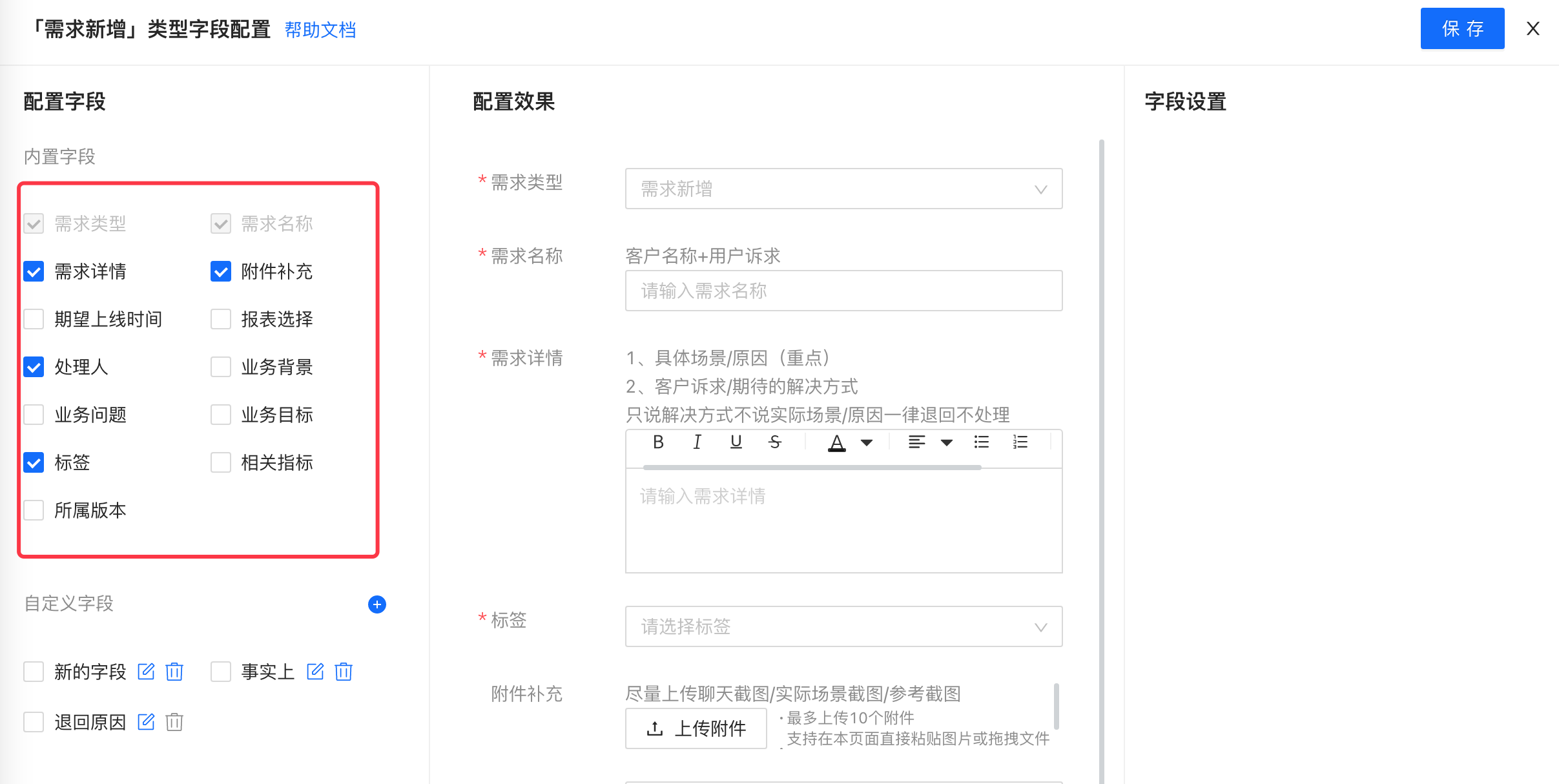1559x784 pixels.
Task: Open the text alignment dropdown arrow
Action: click(947, 442)
